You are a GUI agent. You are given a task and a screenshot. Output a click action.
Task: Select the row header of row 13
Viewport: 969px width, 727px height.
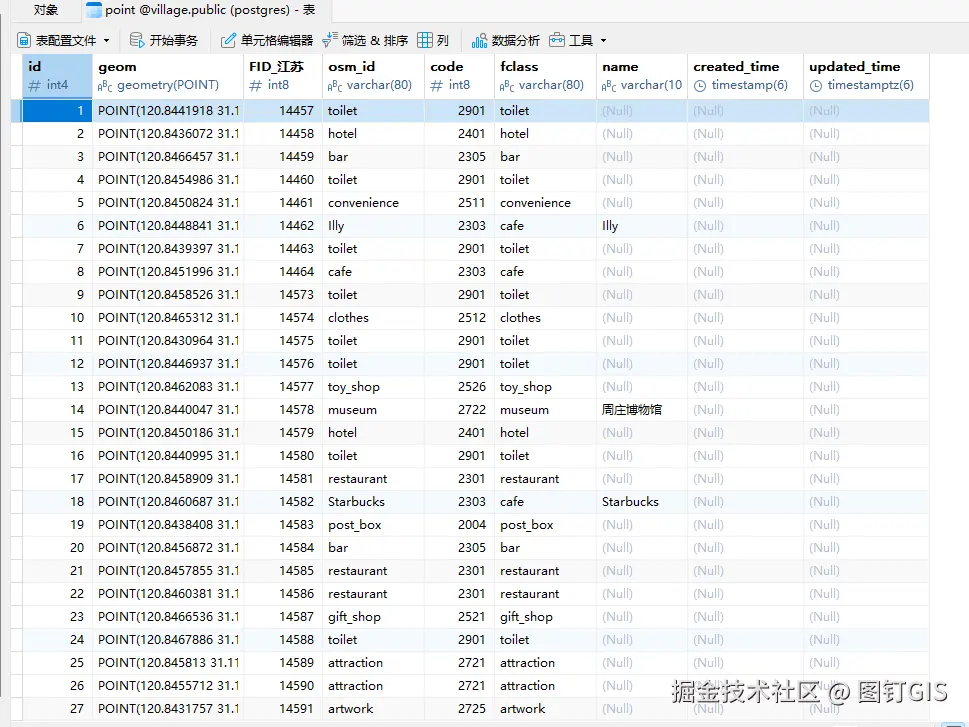pyautogui.click(x=17, y=387)
